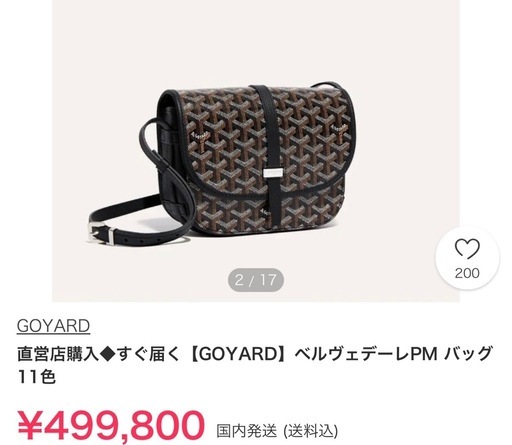Click the 国内発送 (送料込) shipping label
The height and width of the screenshot is (445, 512).
(x=277, y=431)
